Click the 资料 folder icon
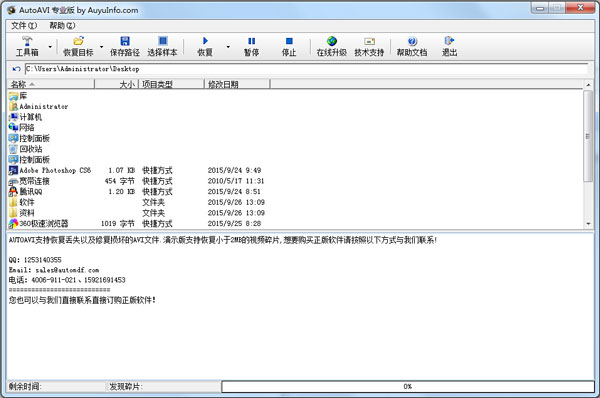Screen dimensions: 600x398 coord(13,213)
